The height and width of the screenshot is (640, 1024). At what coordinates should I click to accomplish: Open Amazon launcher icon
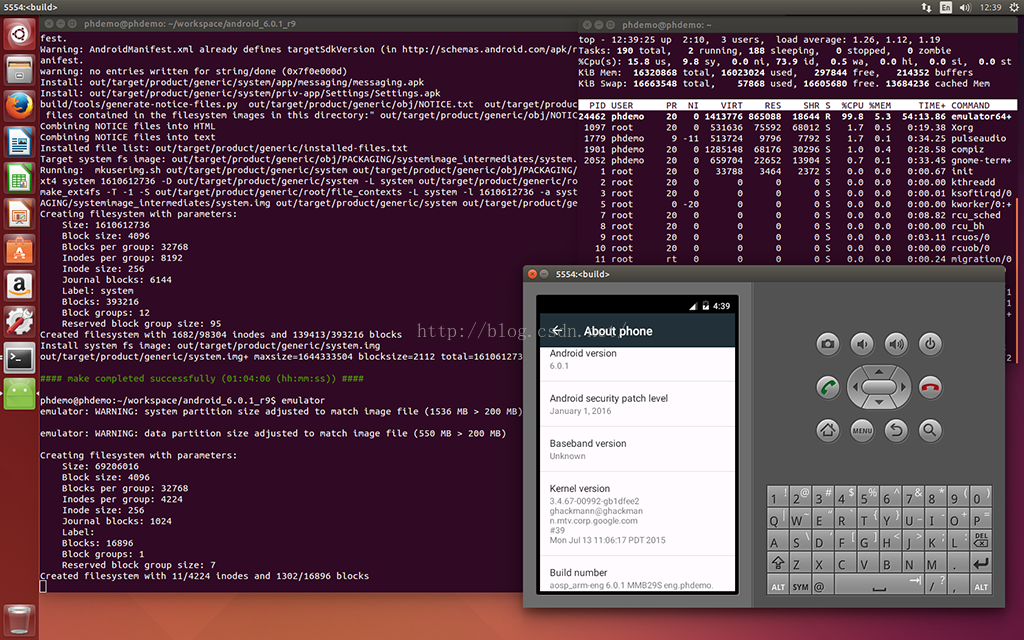[20, 285]
